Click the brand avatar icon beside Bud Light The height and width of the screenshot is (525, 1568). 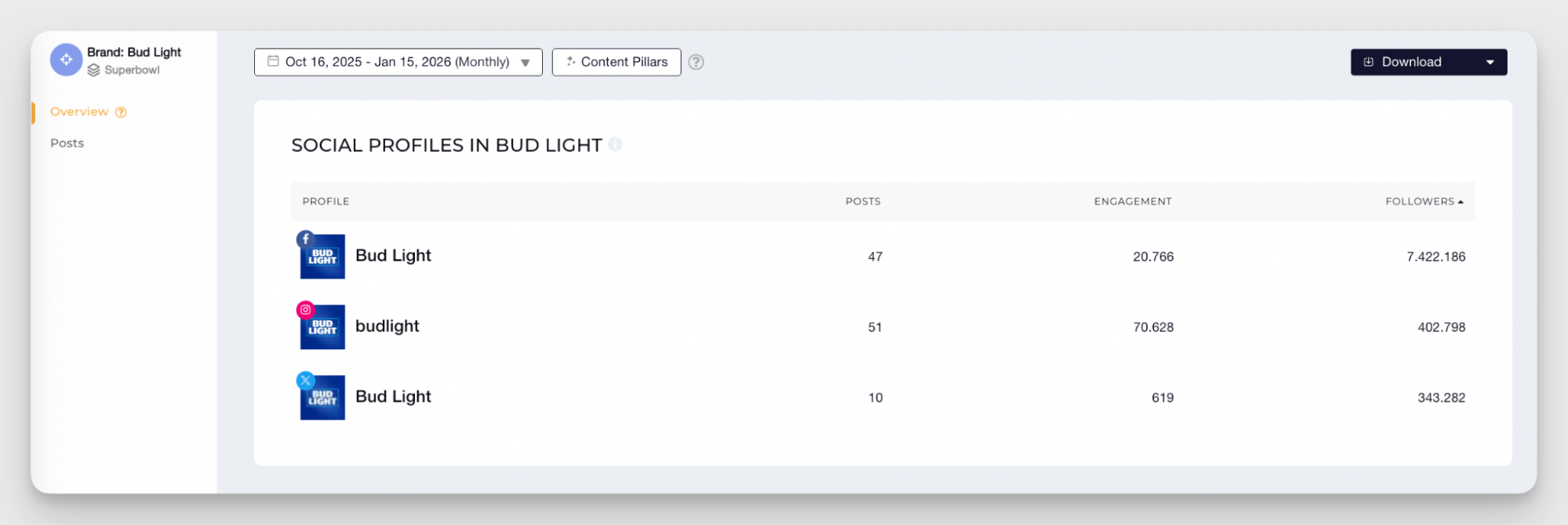66,60
